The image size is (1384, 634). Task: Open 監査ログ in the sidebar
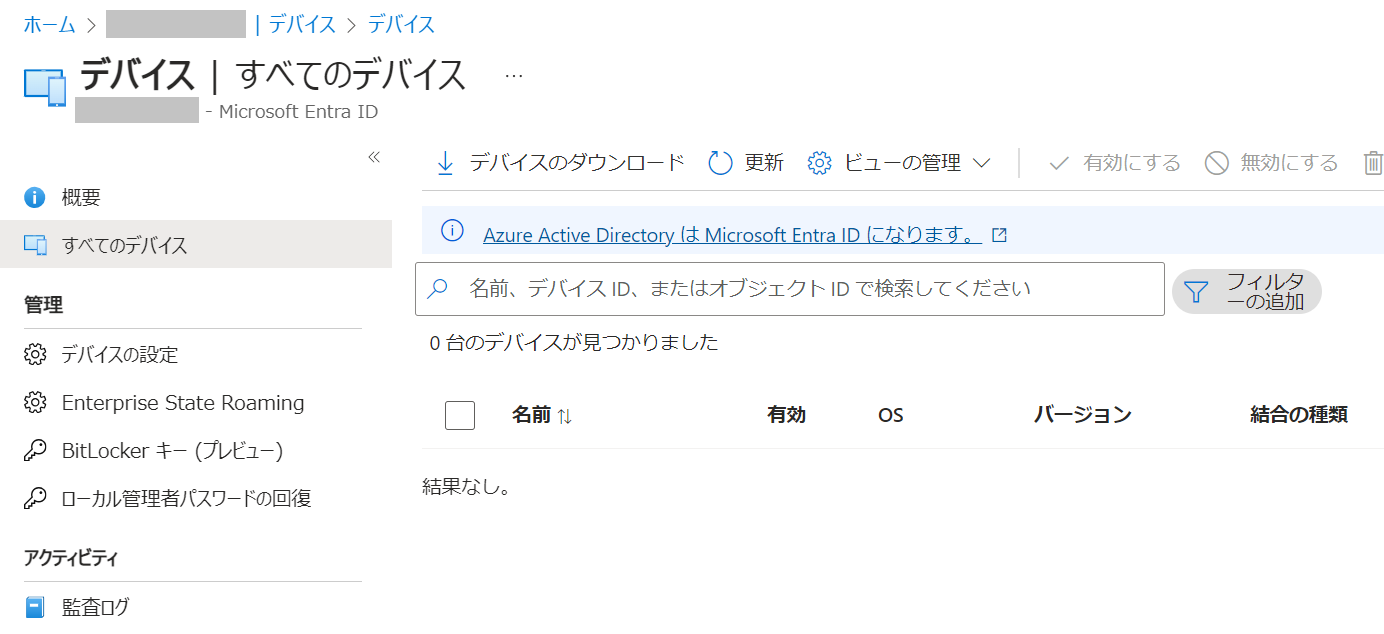point(95,607)
